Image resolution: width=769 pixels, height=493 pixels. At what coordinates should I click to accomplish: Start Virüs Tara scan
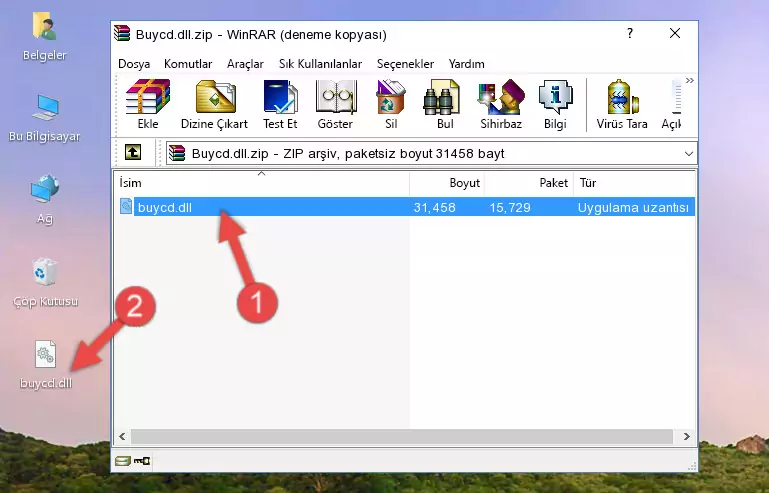click(622, 104)
